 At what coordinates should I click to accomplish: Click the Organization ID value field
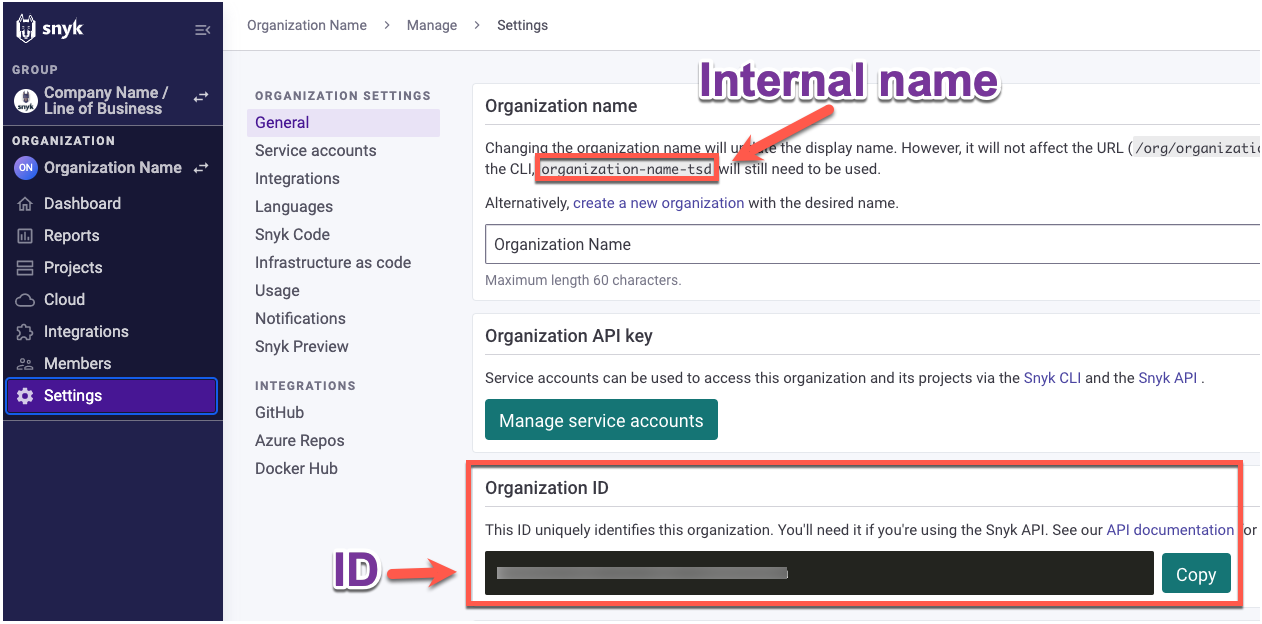(819, 573)
